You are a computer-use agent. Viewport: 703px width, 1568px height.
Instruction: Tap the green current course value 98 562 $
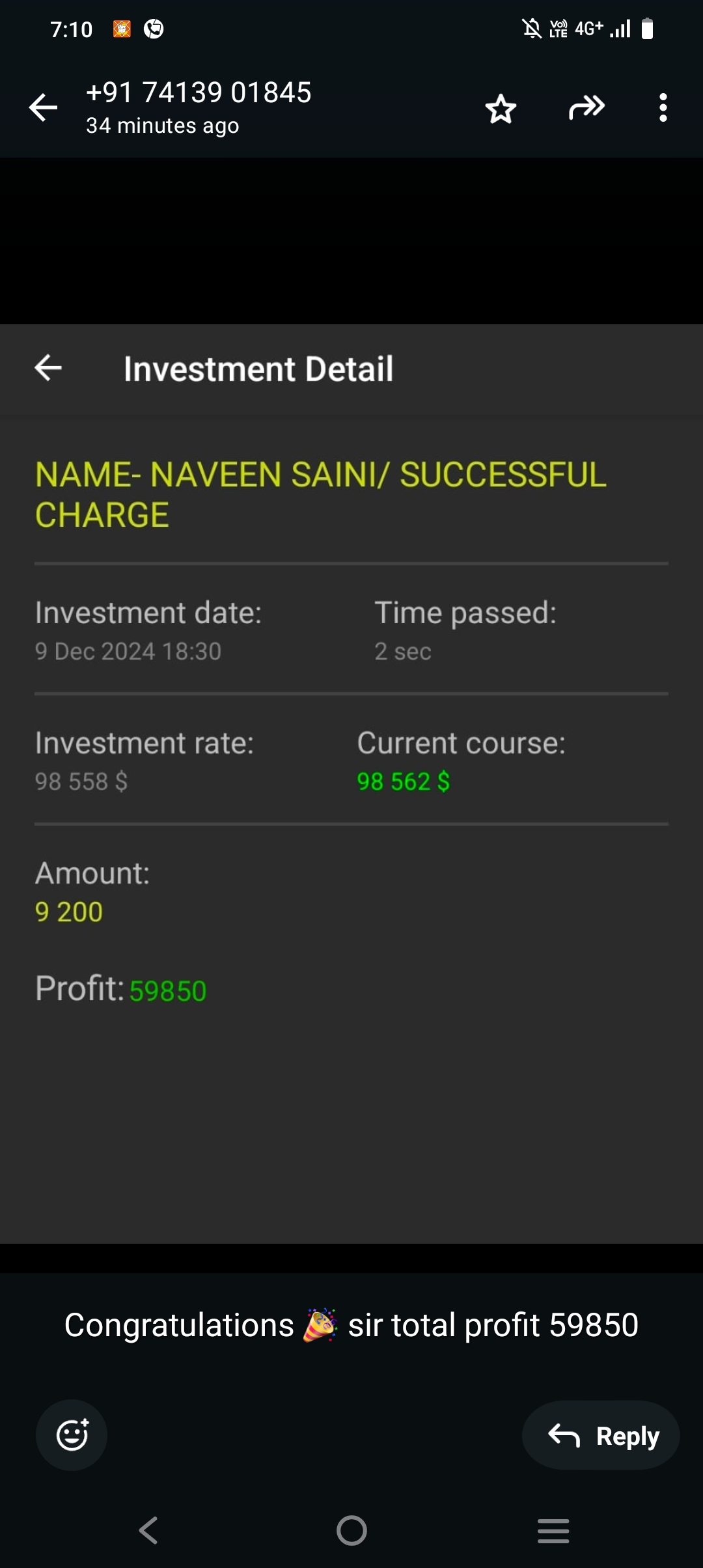[x=403, y=781]
